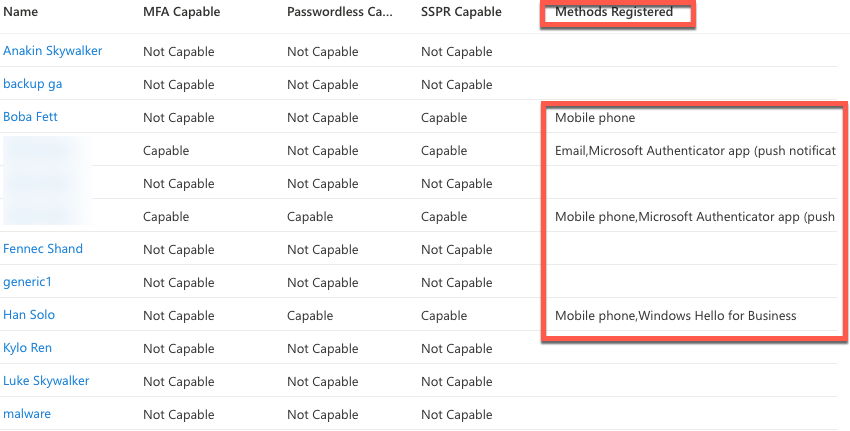Open Luke Skywalker user link

pyautogui.click(x=46, y=381)
